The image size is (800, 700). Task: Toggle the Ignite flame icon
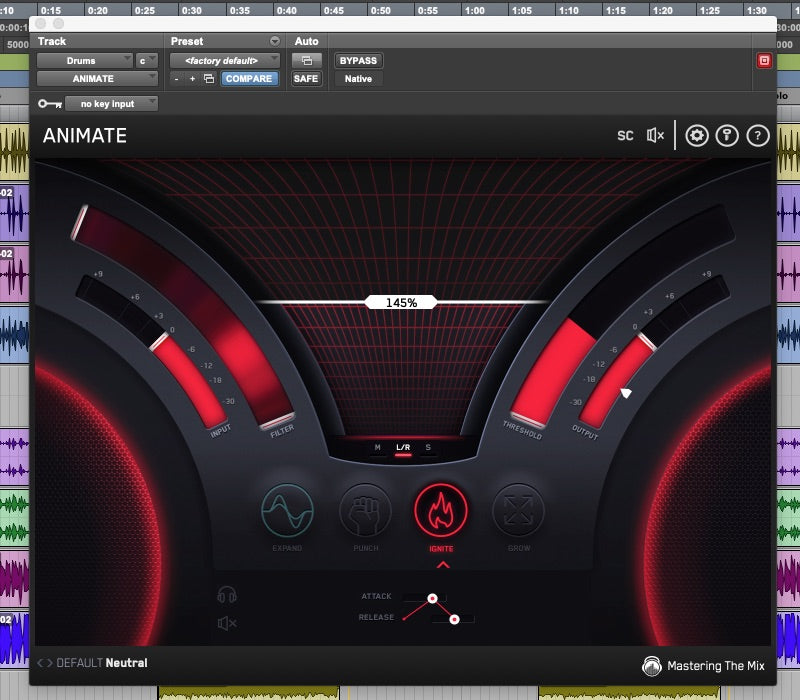[441, 511]
